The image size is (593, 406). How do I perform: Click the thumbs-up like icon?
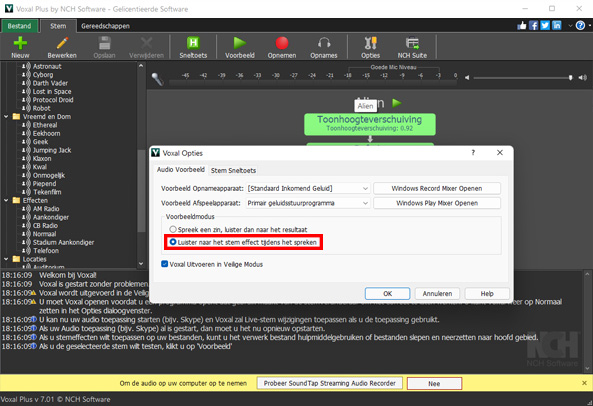(522, 25)
